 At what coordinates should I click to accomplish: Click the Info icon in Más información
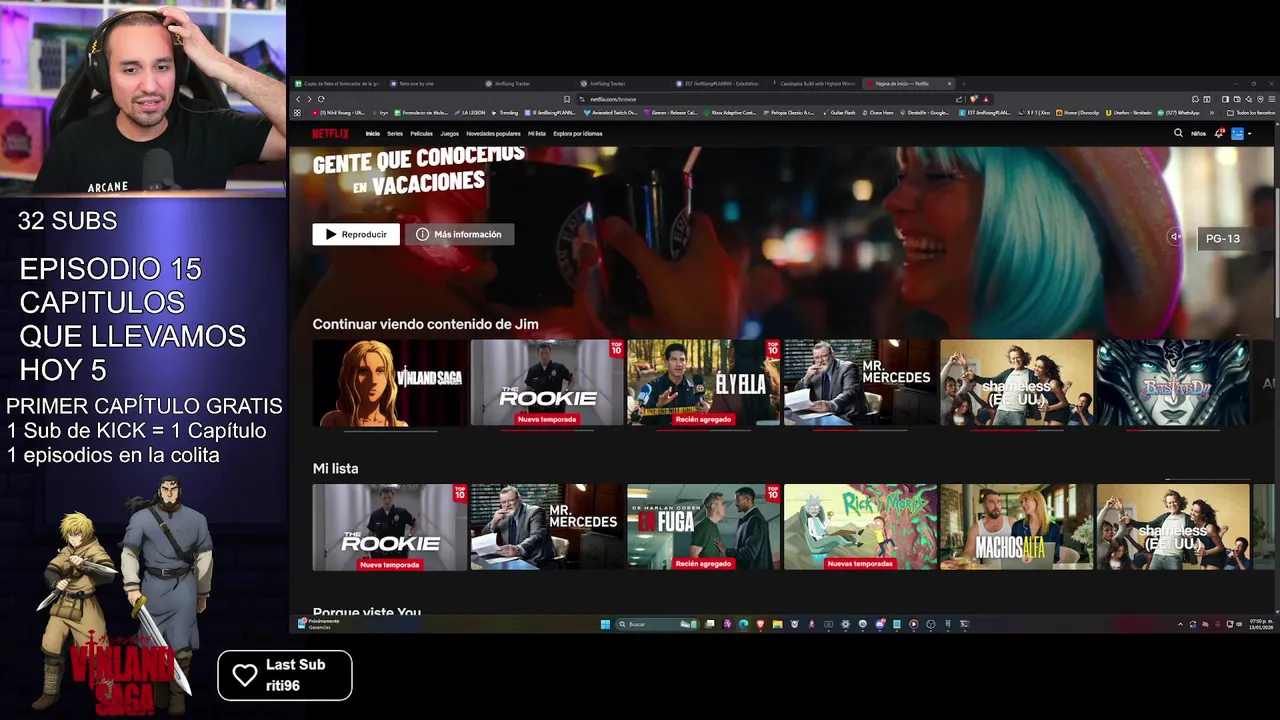(x=422, y=234)
